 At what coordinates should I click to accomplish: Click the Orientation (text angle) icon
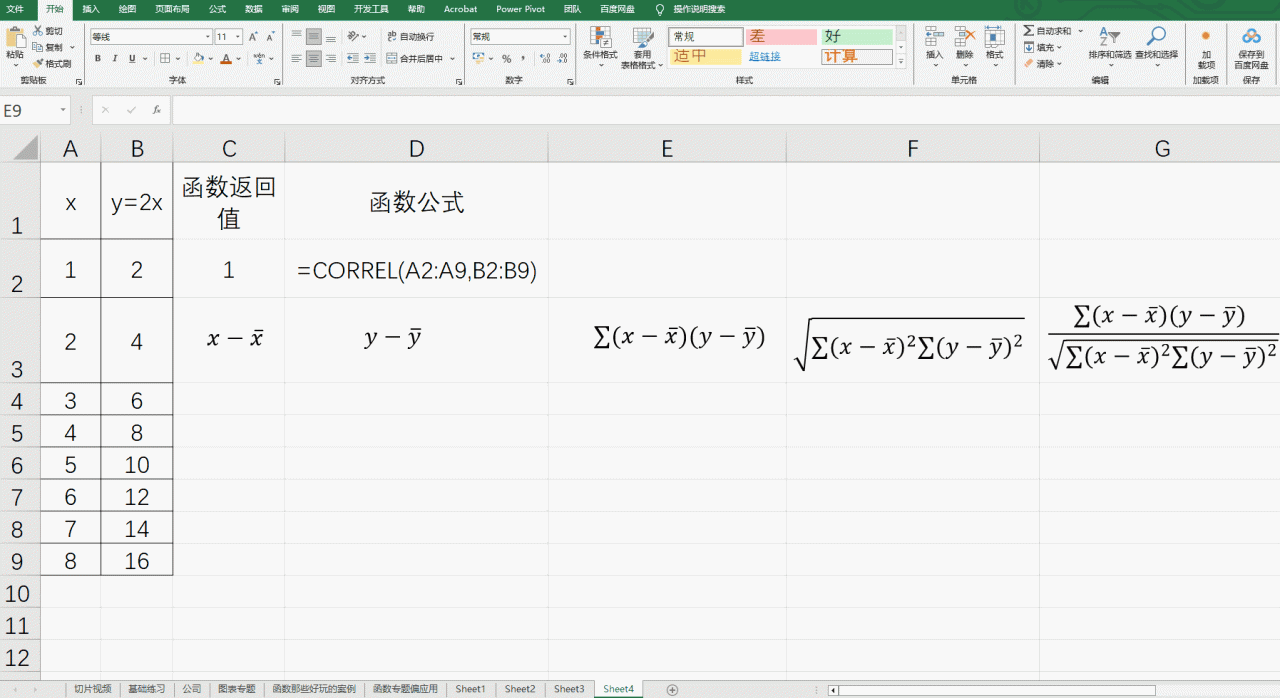(354, 36)
